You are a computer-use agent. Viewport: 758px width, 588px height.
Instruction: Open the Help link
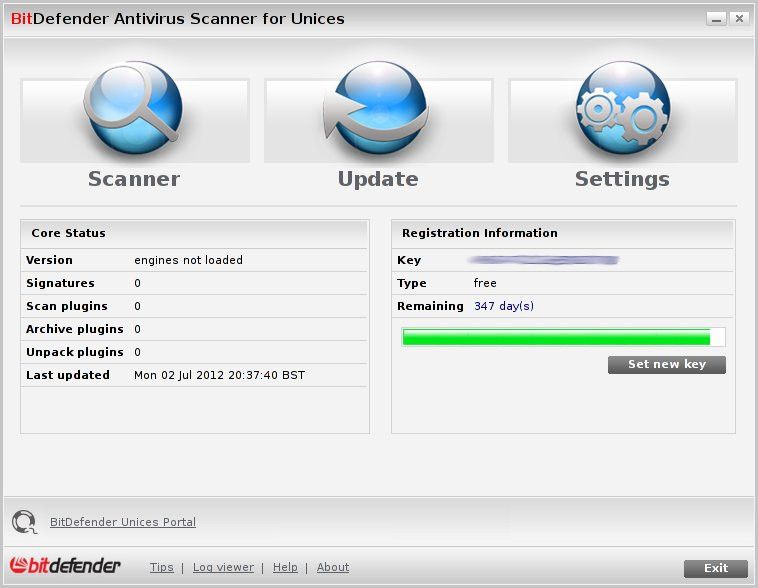pos(285,567)
